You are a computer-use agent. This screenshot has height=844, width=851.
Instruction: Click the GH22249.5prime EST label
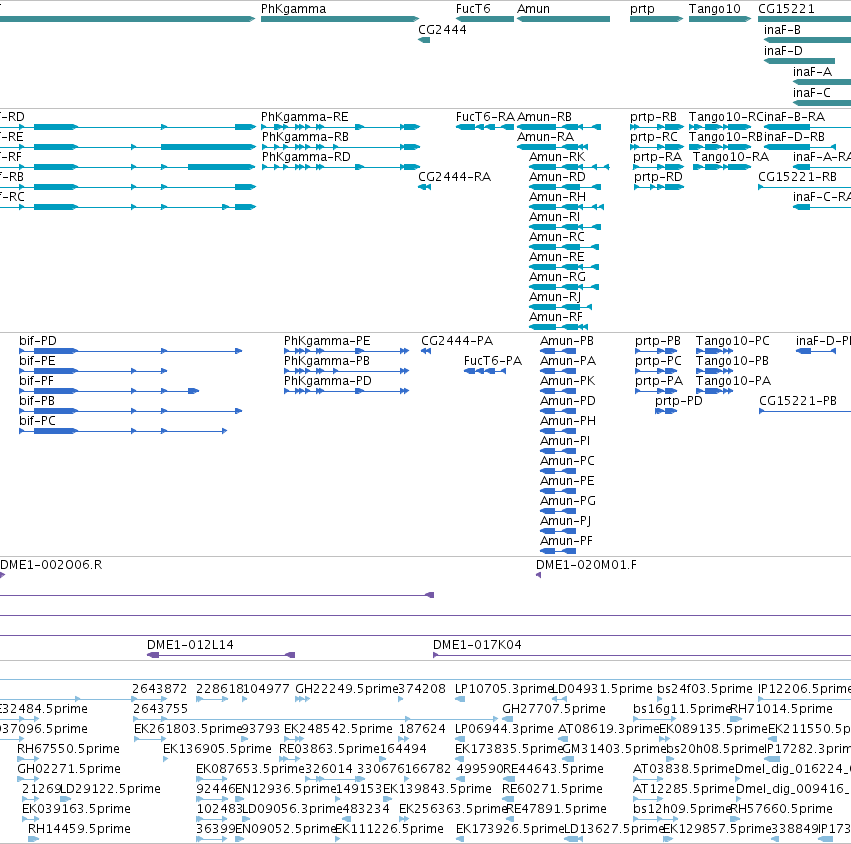coord(347,689)
